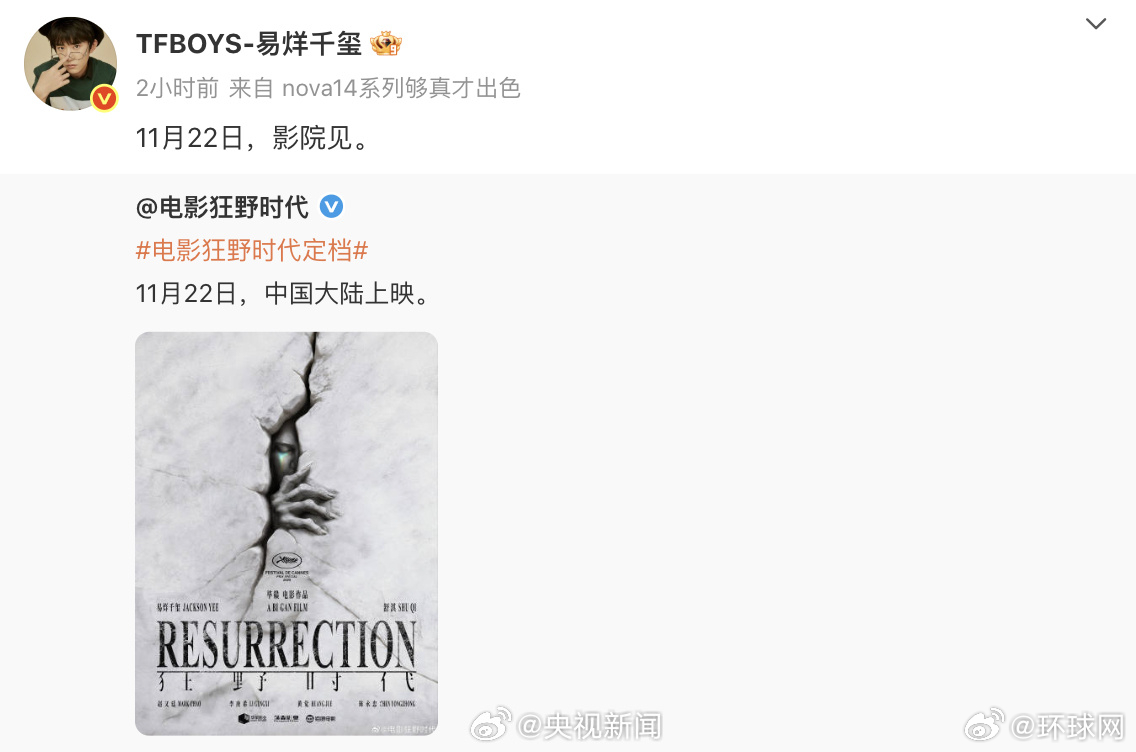
Task: Click the gold crown member badge icon
Action: pos(385,43)
